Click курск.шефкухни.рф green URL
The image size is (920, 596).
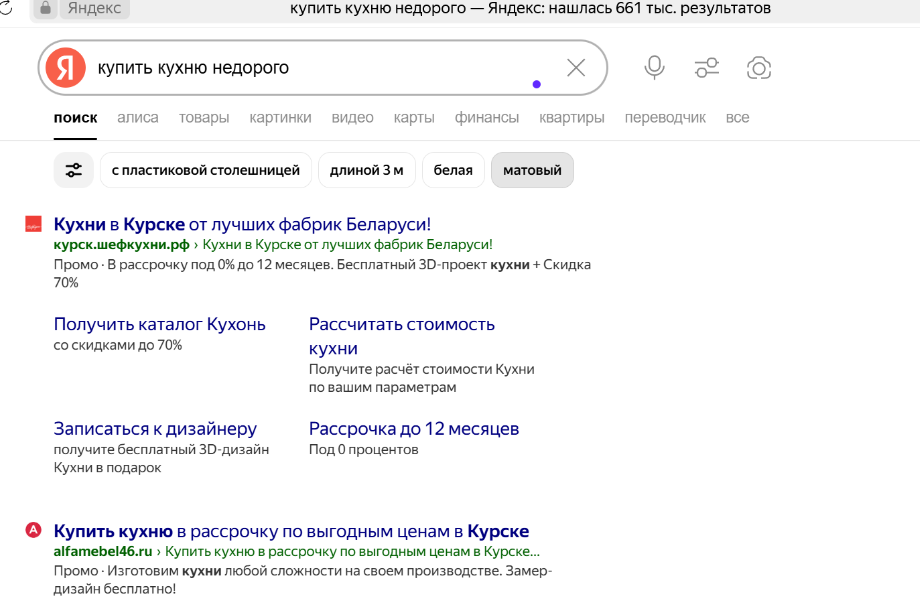(121, 245)
